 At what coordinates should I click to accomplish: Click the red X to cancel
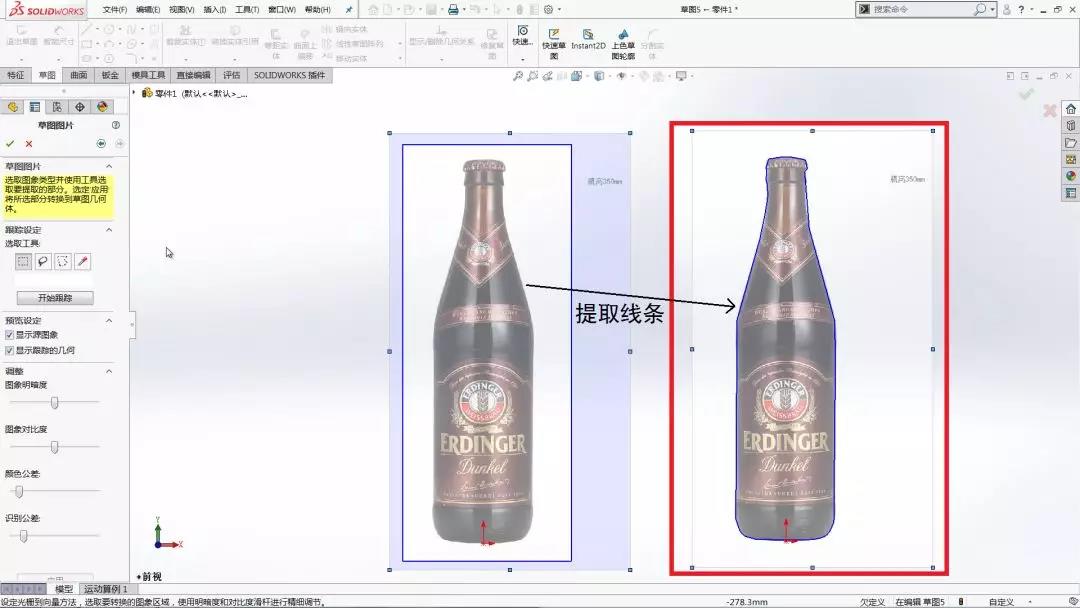pyautogui.click(x=29, y=144)
